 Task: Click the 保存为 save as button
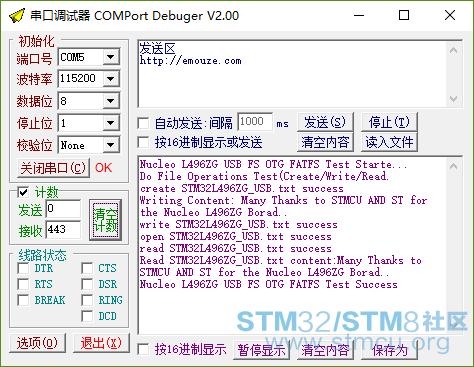tap(389, 350)
